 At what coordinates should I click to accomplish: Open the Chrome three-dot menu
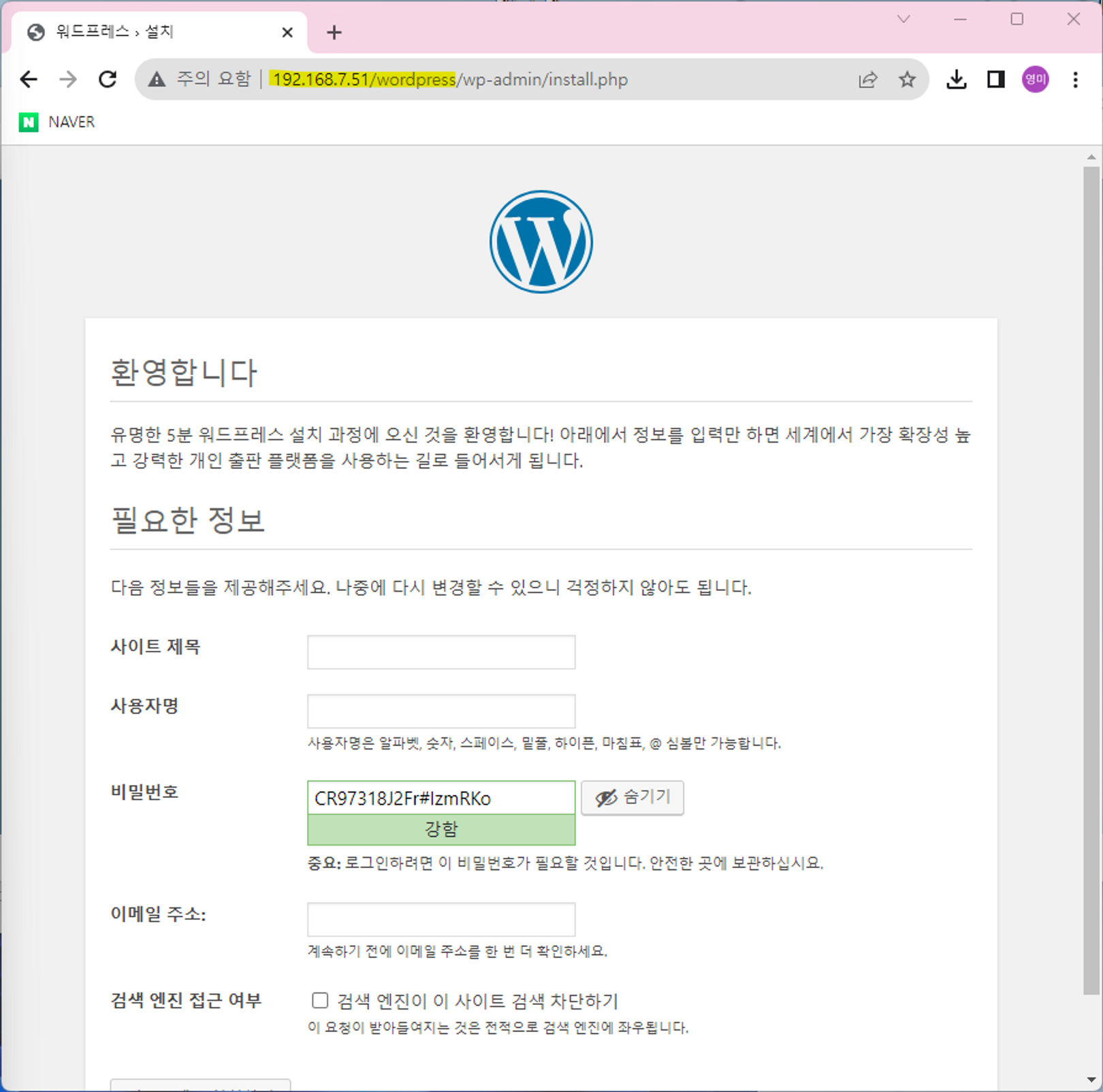coord(1075,80)
